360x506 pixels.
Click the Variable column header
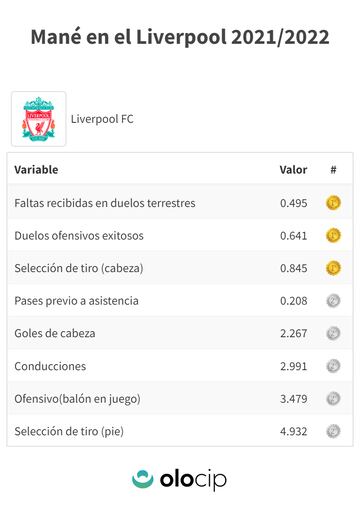[x=36, y=170]
